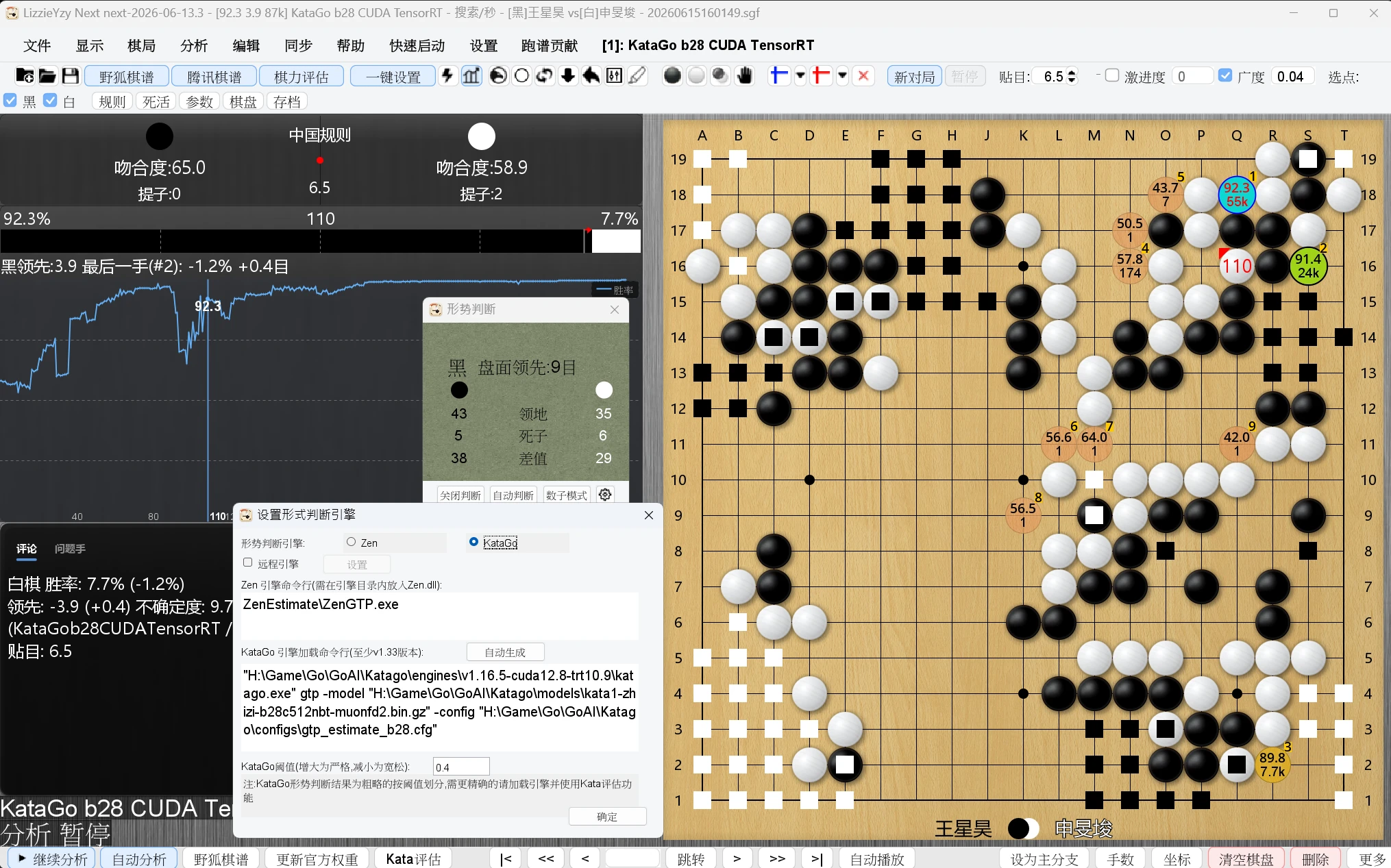This screenshot has width=1391, height=868.
Task: Click the 数子模式 button
Action: (x=567, y=495)
